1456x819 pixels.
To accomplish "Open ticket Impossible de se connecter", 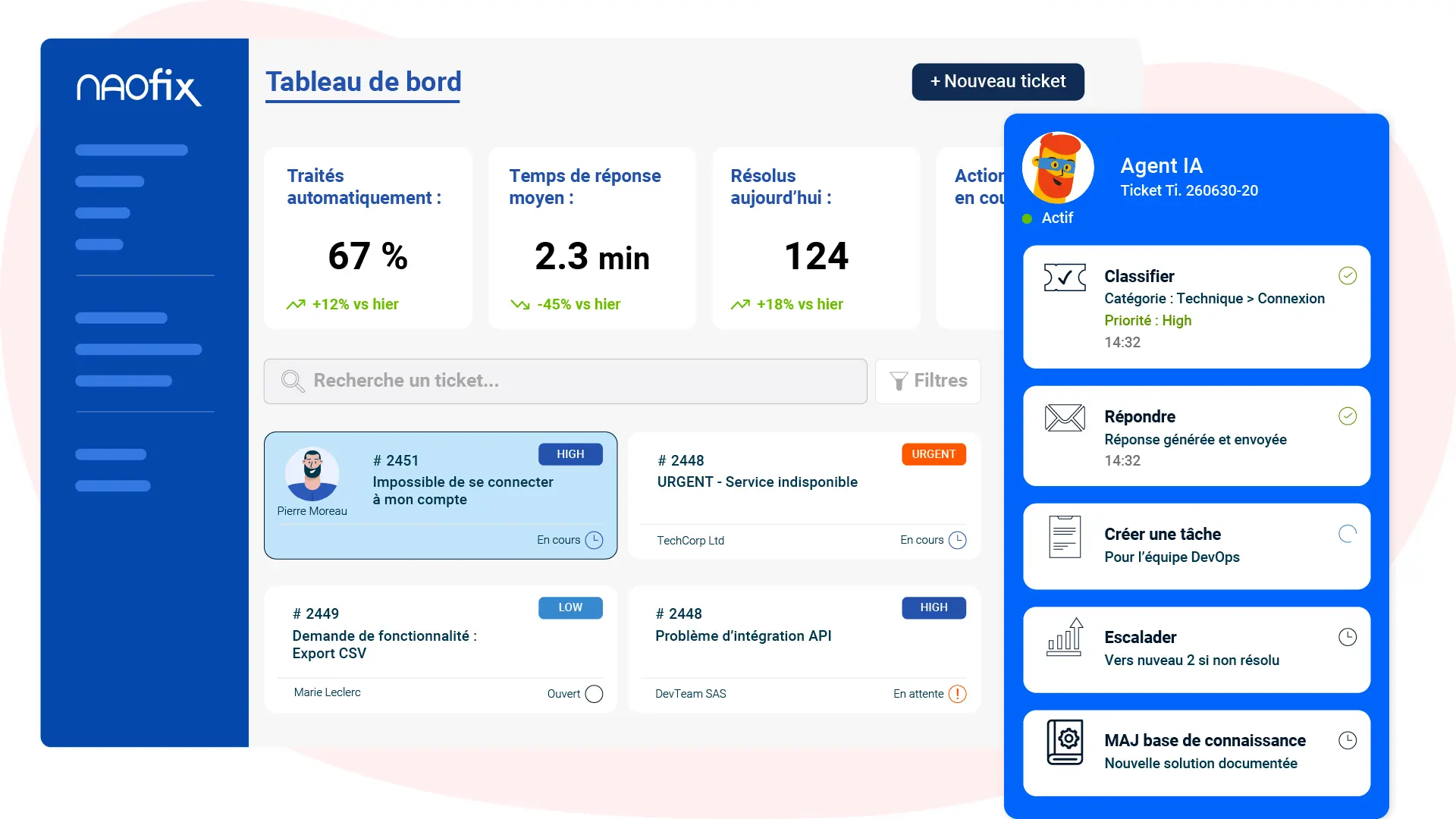I will [441, 496].
